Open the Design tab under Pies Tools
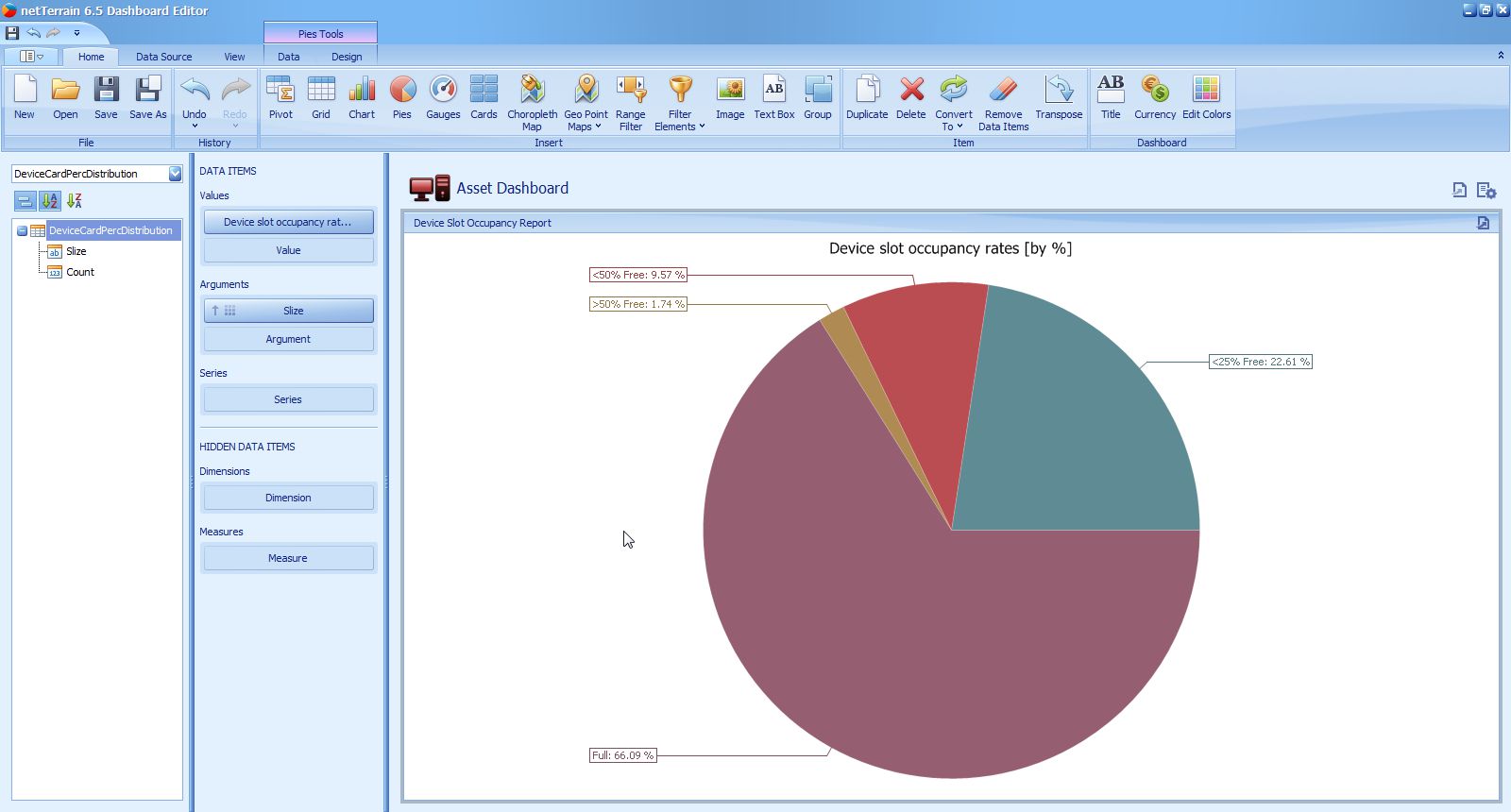 click(x=347, y=57)
